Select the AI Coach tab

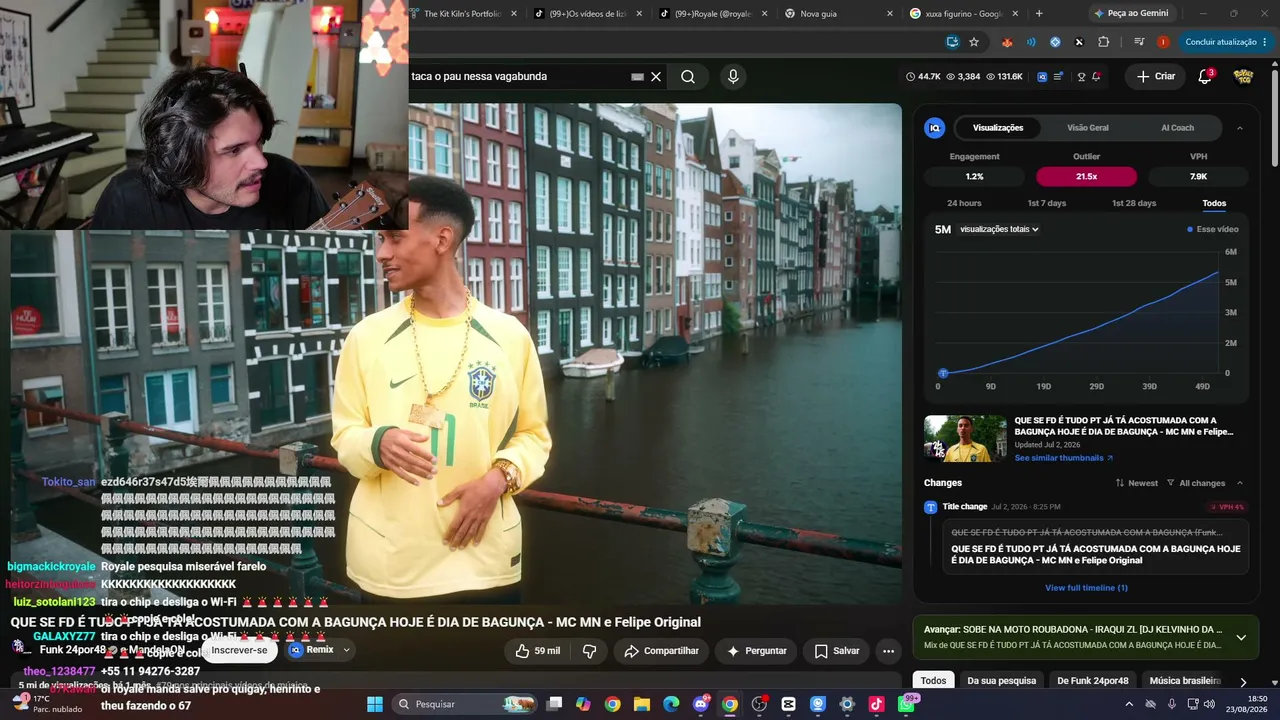coord(1177,128)
